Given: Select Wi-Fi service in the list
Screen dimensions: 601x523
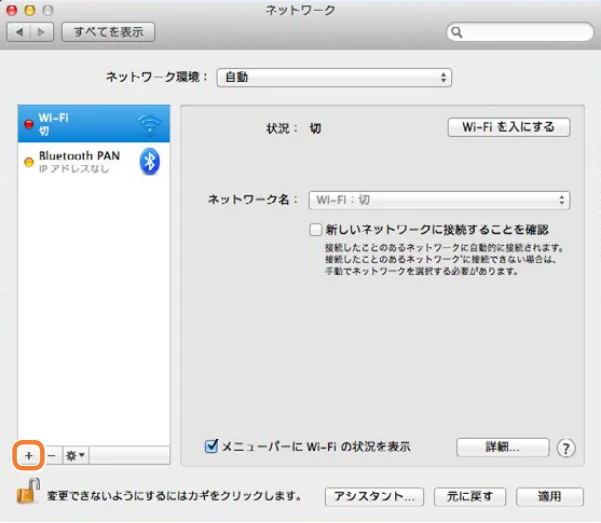Looking at the screenshot, I should (94, 124).
